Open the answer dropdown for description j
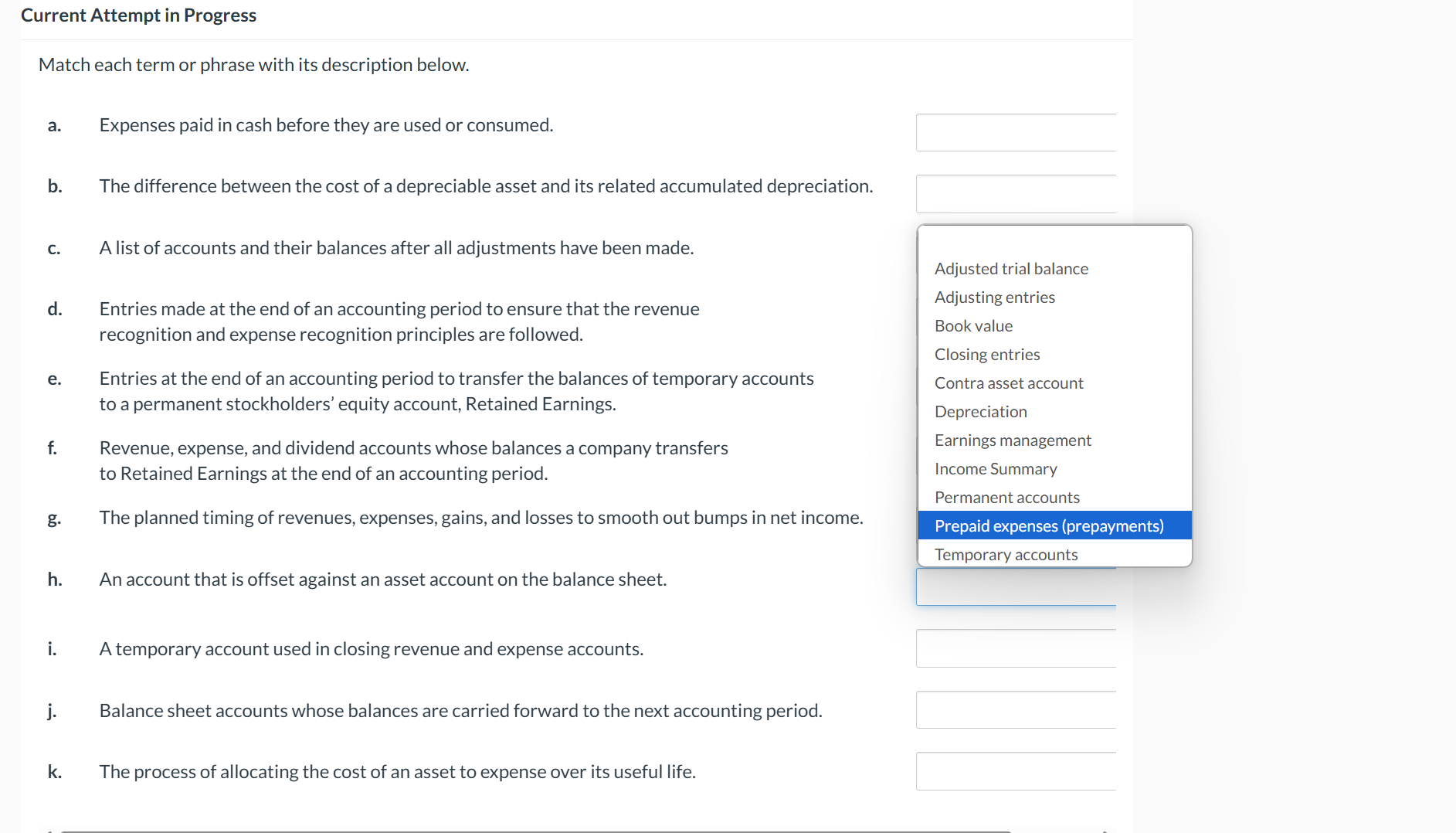 tap(1016, 710)
